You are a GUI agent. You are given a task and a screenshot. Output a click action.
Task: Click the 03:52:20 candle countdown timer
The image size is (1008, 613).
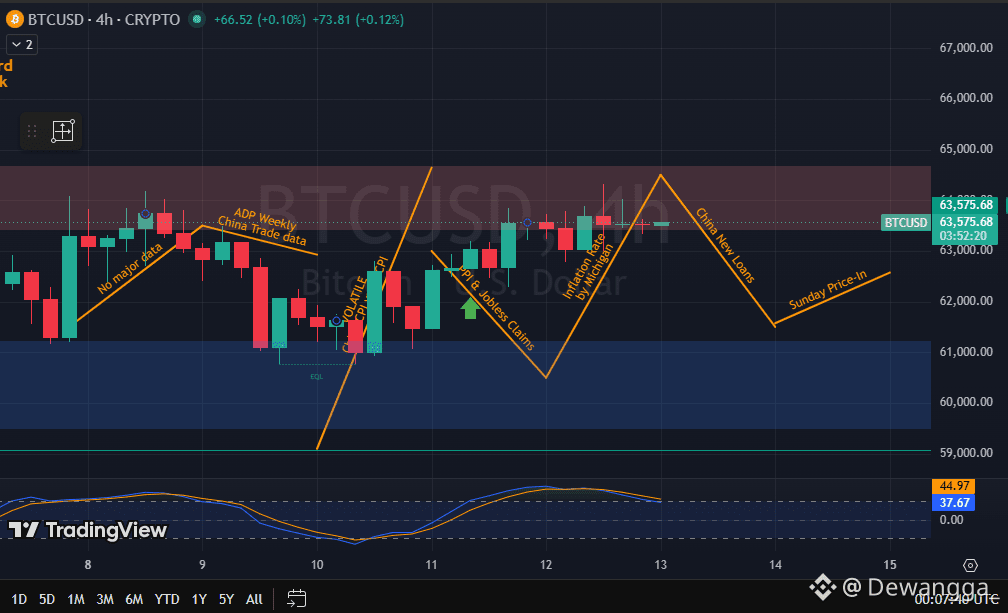962,236
